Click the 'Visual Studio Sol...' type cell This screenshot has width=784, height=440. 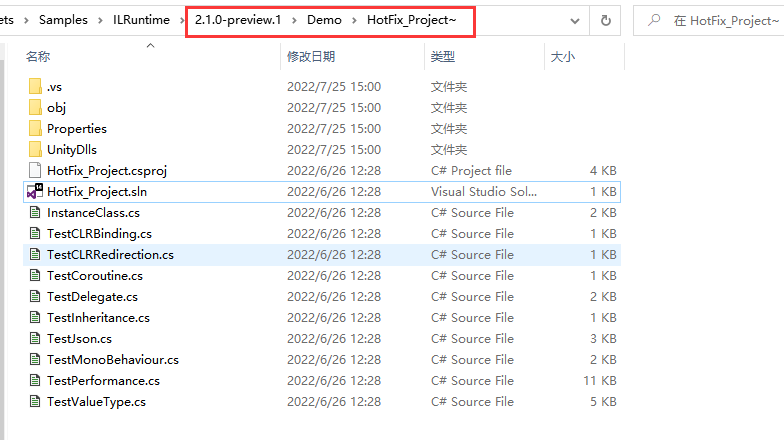(x=484, y=192)
